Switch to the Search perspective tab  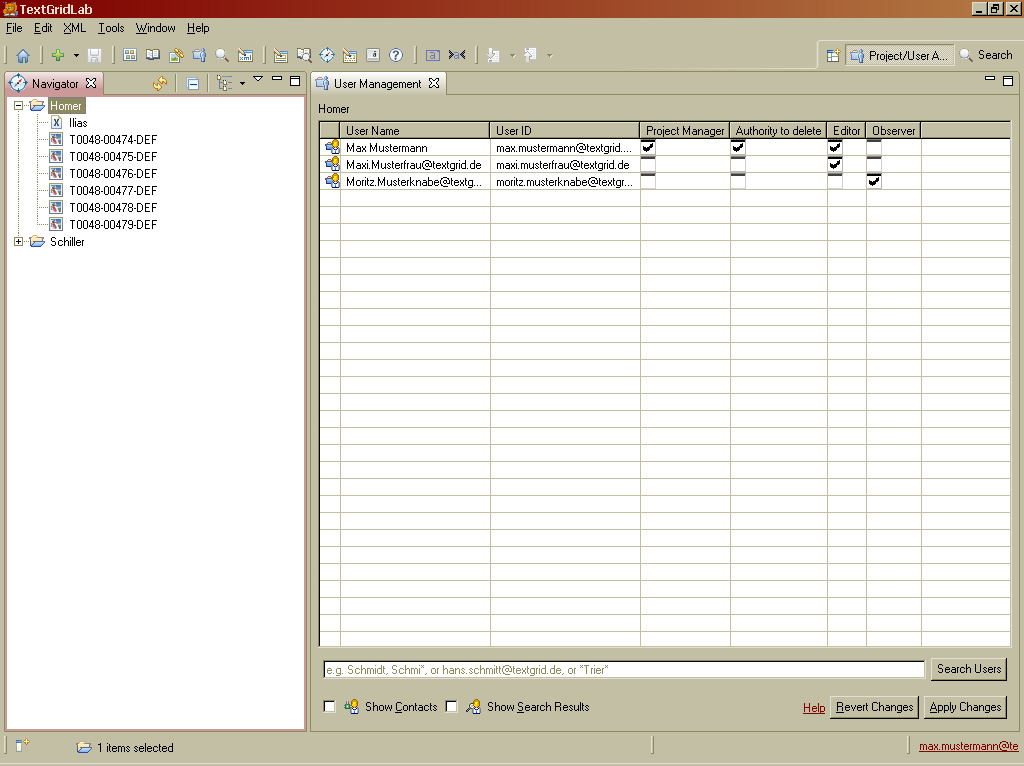coord(985,56)
